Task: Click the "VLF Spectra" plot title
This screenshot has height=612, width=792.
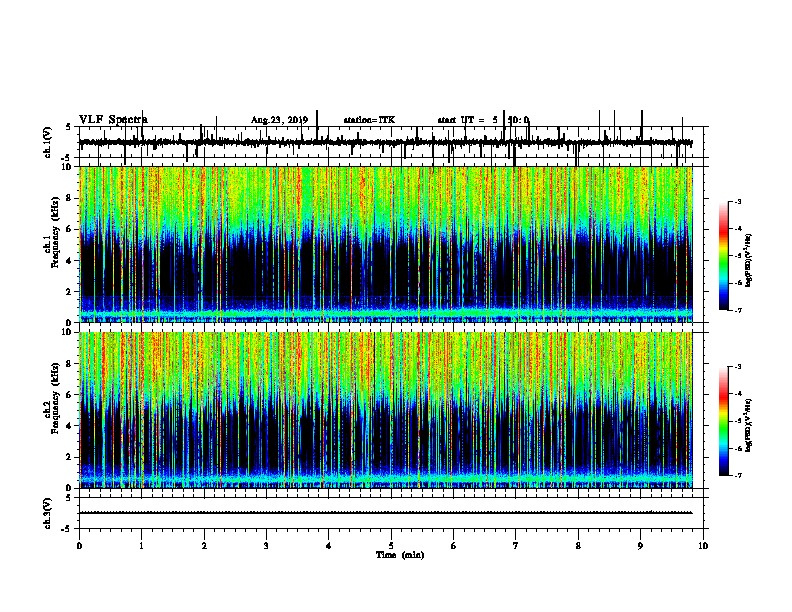Action: click(x=113, y=120)
